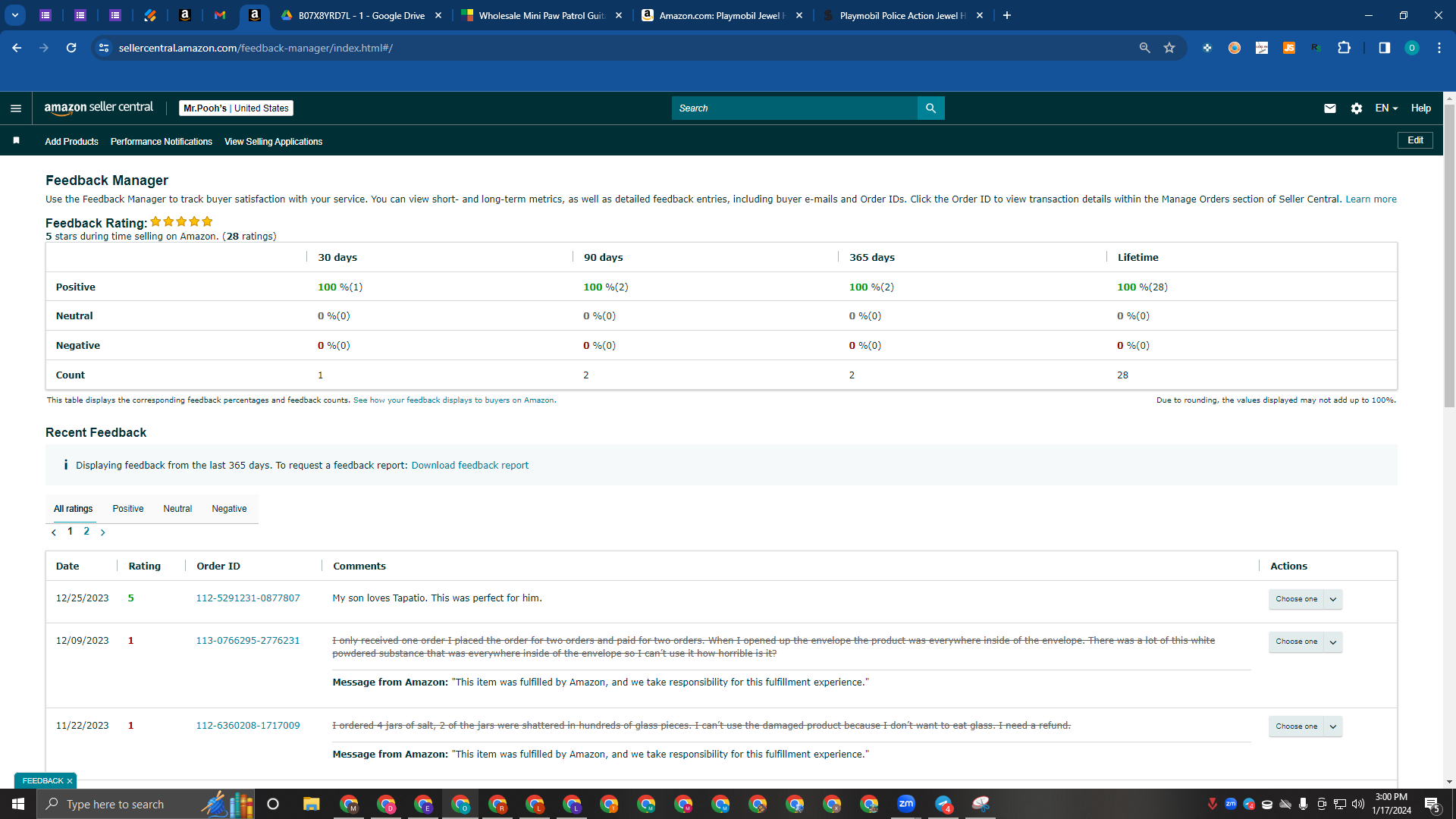The image size is (1456, 819).
Task: Click the volume icon in system tray
Action: click(x=1358, y=804)
